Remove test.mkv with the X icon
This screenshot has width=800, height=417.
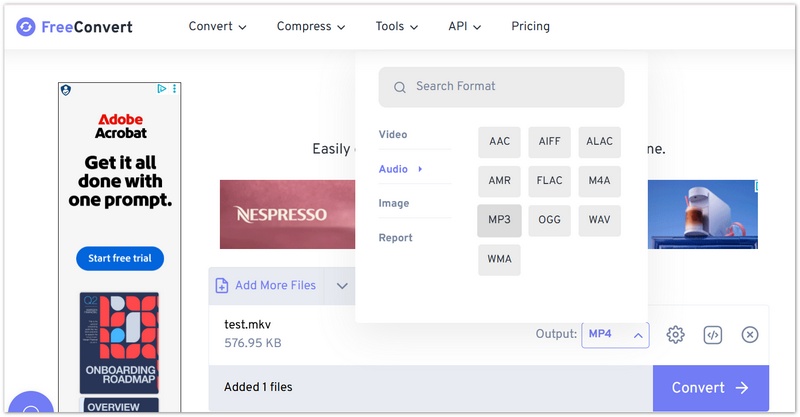749,335
